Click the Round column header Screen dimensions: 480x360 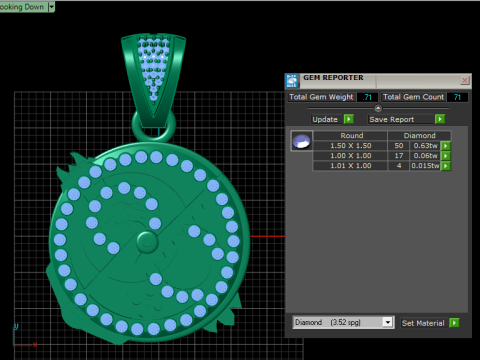351,136
